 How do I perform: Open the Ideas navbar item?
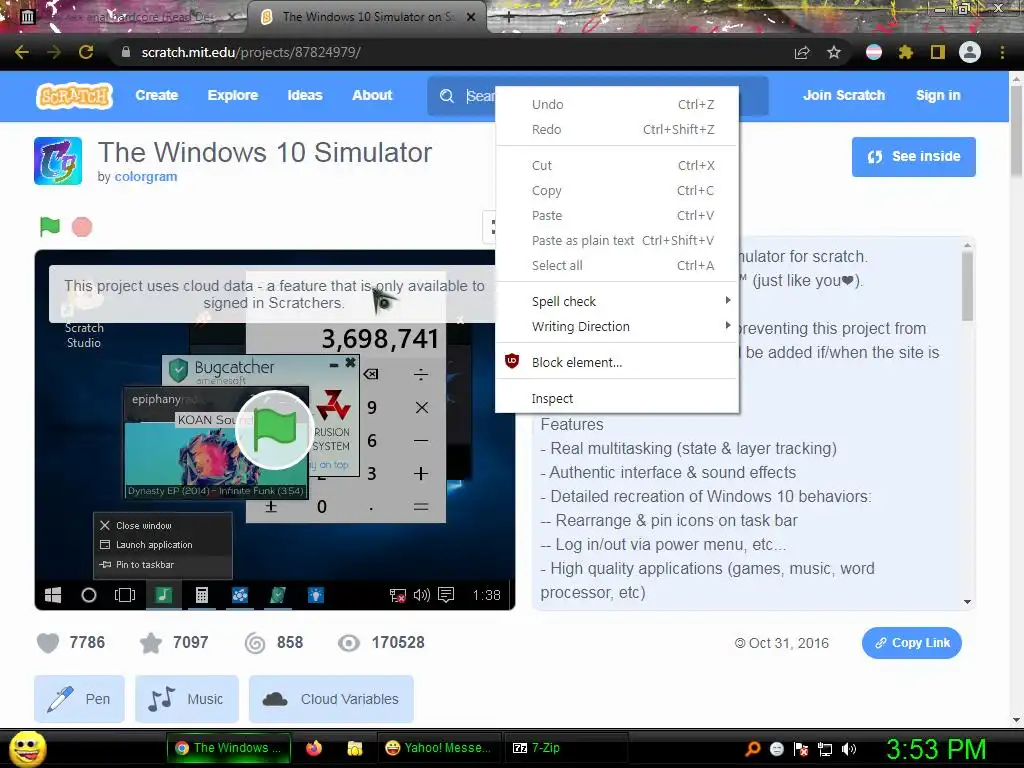[305, 95]
